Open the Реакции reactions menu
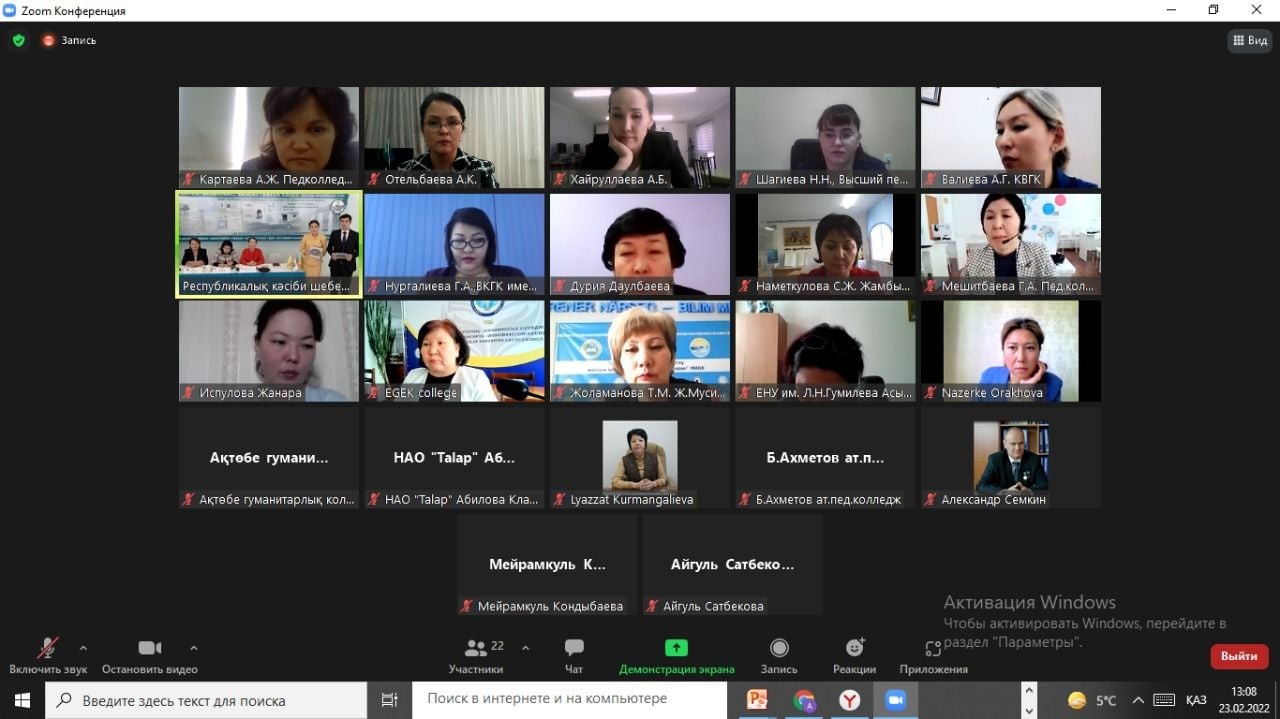Image resolution: width=1280 pixels, height=719 pixels. (x=854, y=655)
